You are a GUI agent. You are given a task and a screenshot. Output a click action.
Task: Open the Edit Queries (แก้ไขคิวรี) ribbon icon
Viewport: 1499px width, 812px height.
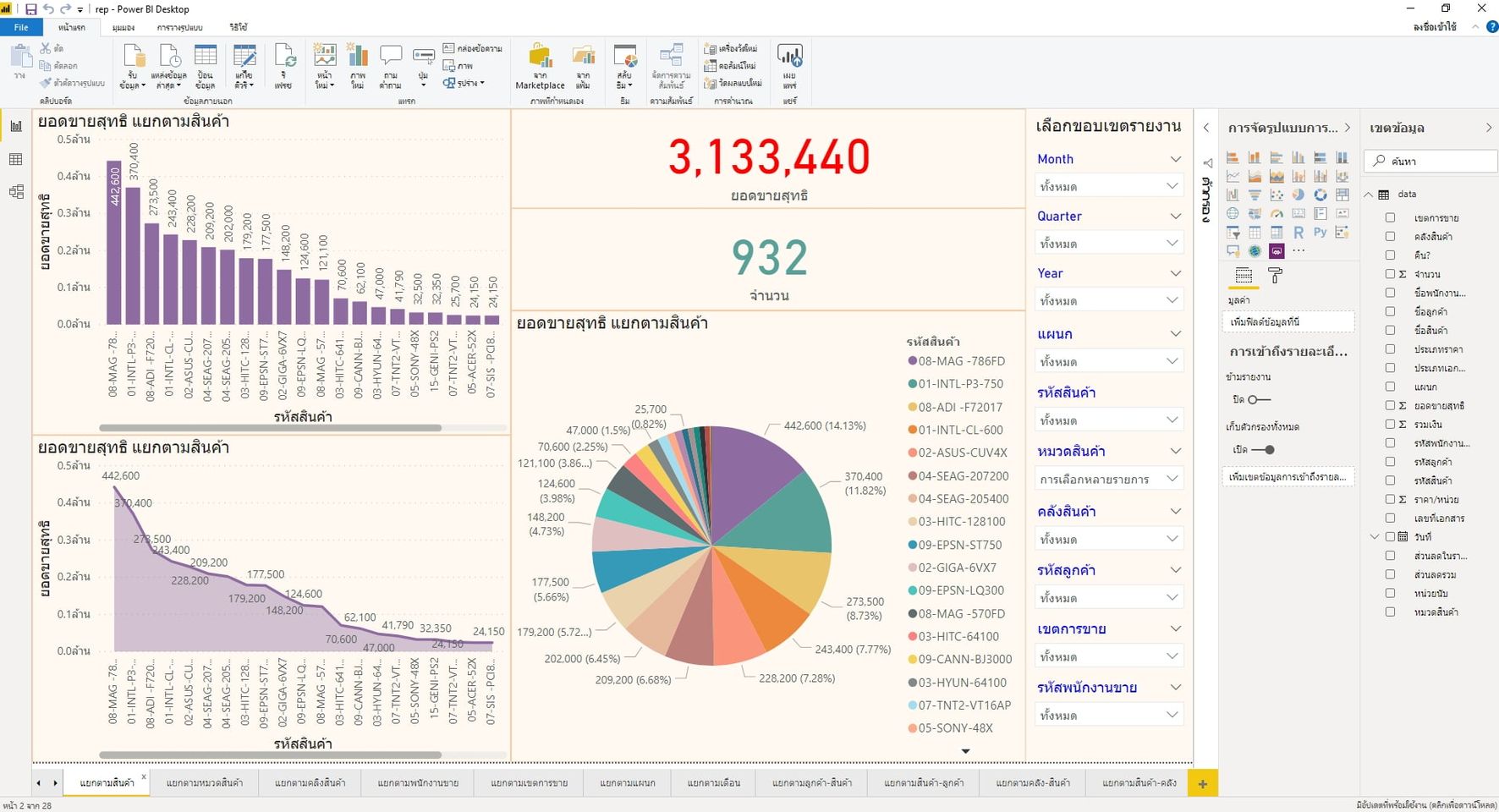244,67
